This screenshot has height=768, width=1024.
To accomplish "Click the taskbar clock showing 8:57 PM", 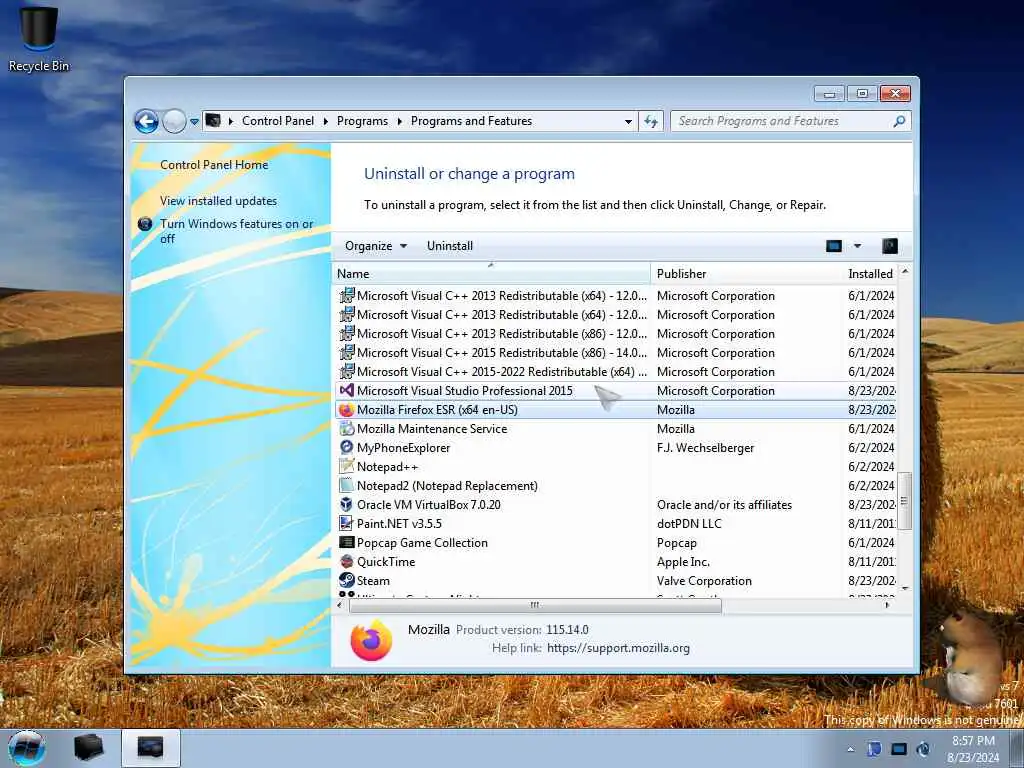I will pyautogui.click(x=973, y=749).
